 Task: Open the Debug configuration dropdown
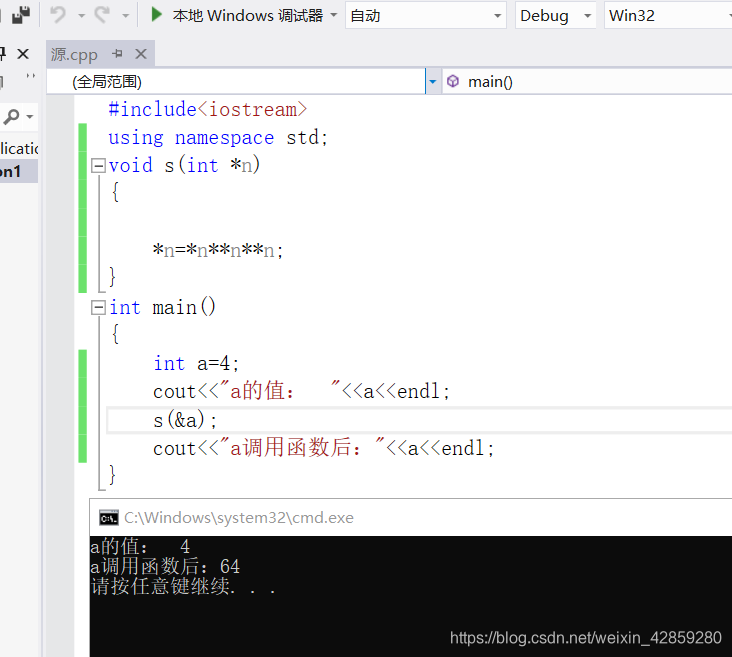pyautogui.click(x=556, y=15)
